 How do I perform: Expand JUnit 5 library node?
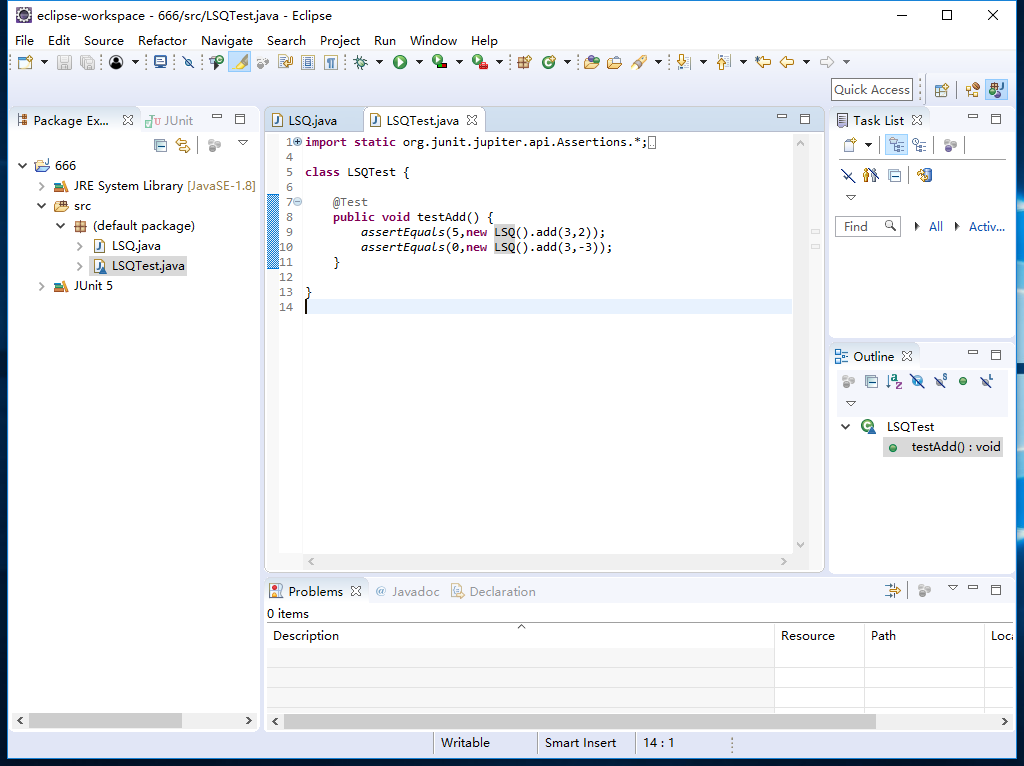pos(42,286)
